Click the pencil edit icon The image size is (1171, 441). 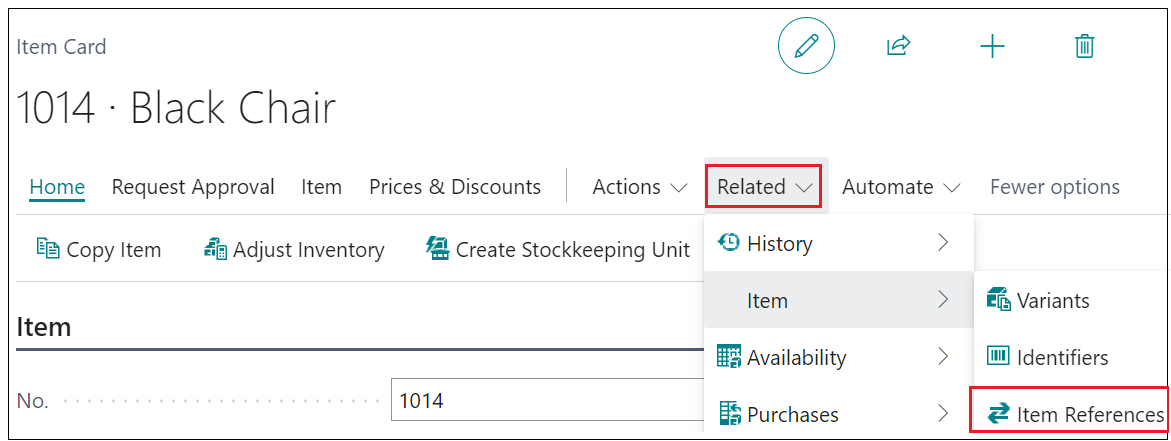click(x=807, y=47)
